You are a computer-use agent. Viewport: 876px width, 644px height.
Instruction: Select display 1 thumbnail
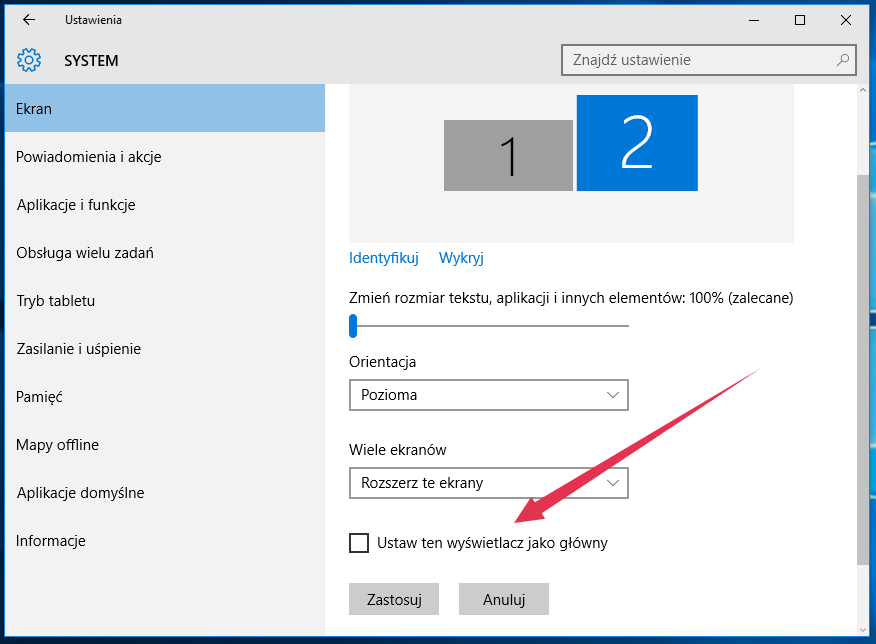tap(508, 155)
